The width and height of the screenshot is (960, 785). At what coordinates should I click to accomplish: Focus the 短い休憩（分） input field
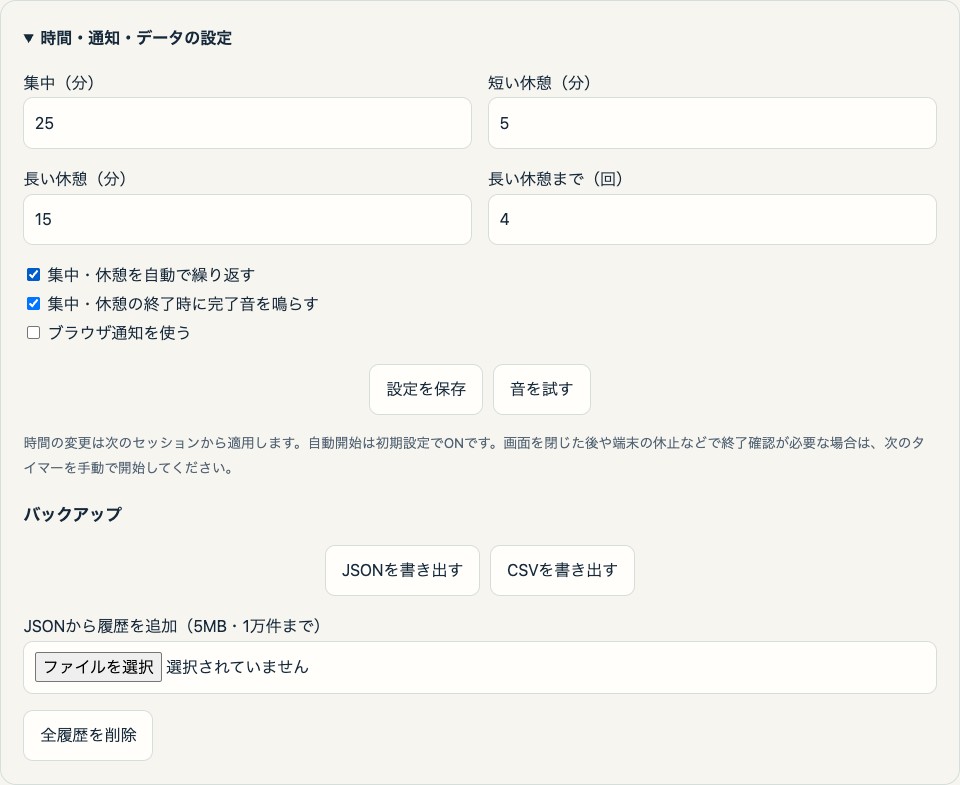[x=712, y=123]
